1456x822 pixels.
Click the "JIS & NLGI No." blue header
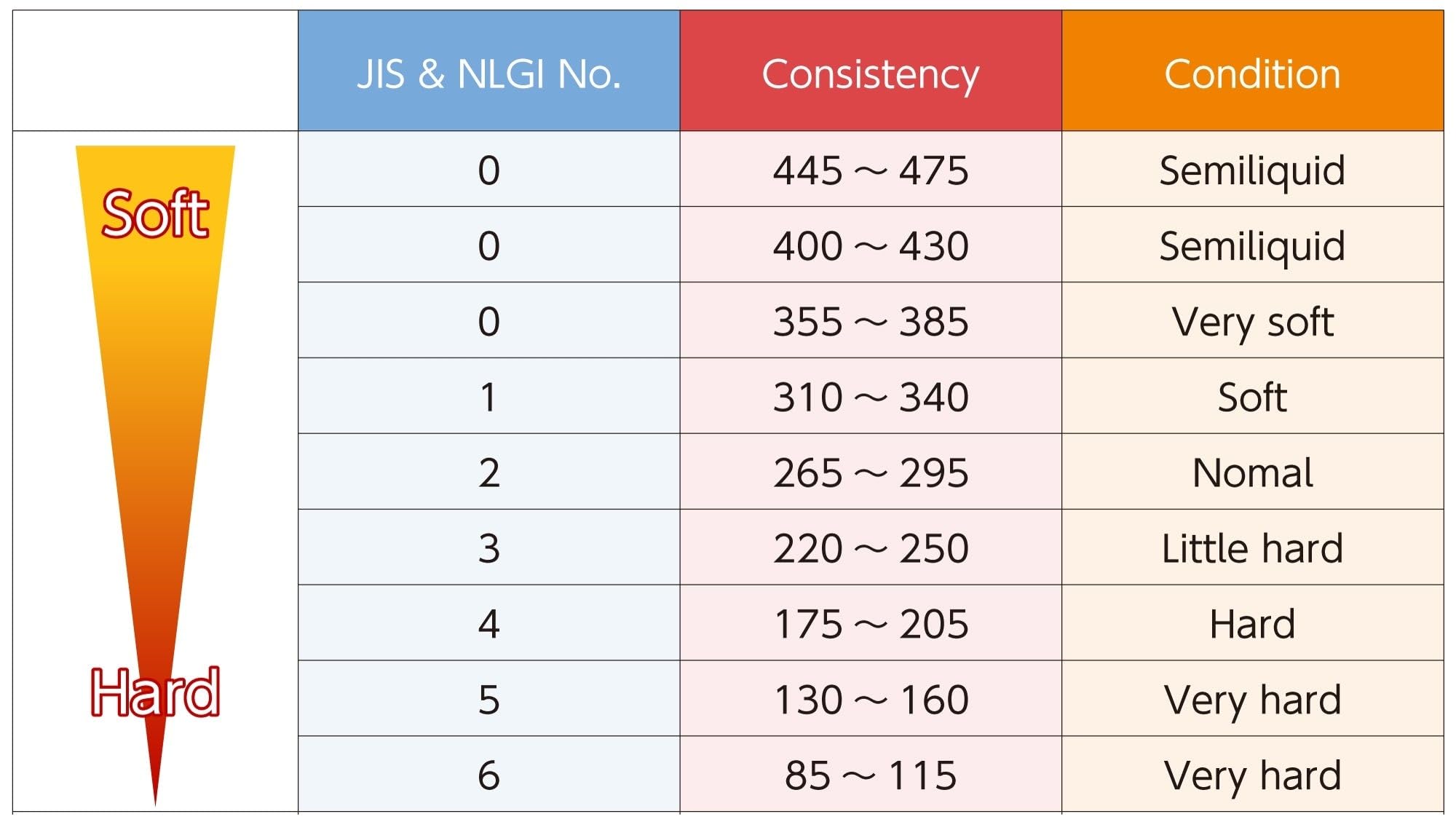pyautogui.click(x=488, y=74)
